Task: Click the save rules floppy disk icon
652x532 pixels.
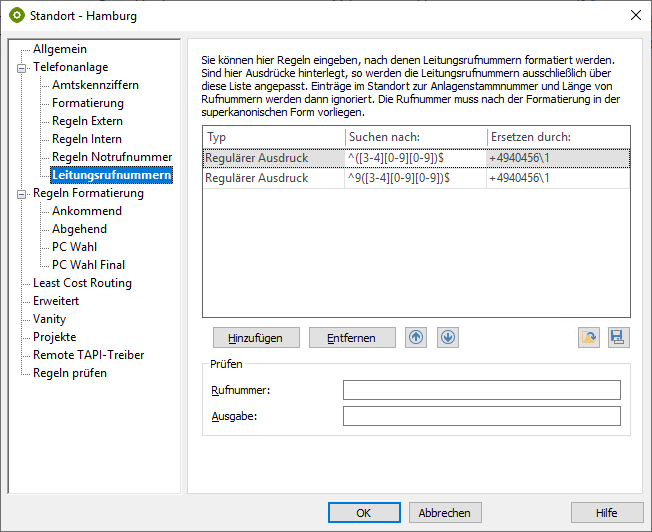Action: tap(619, 338)
